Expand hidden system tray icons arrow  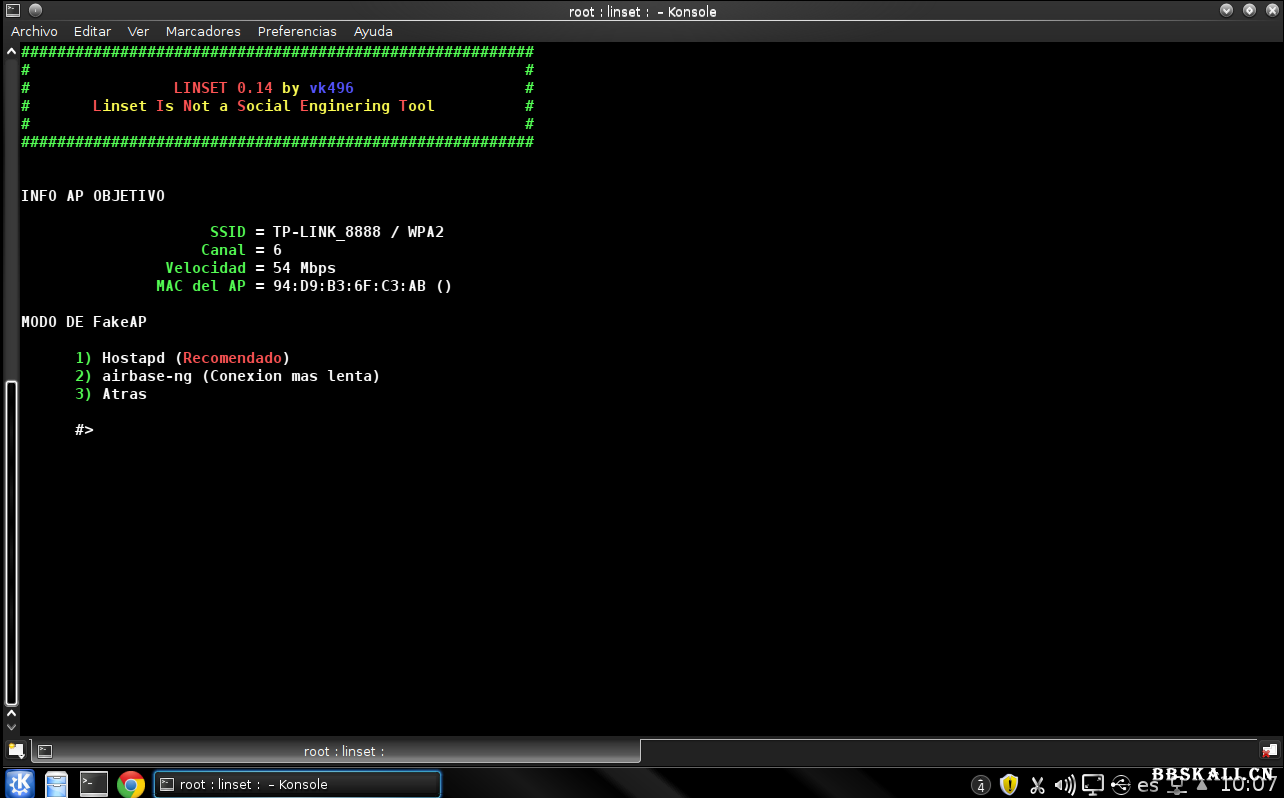click(1202, 784)
